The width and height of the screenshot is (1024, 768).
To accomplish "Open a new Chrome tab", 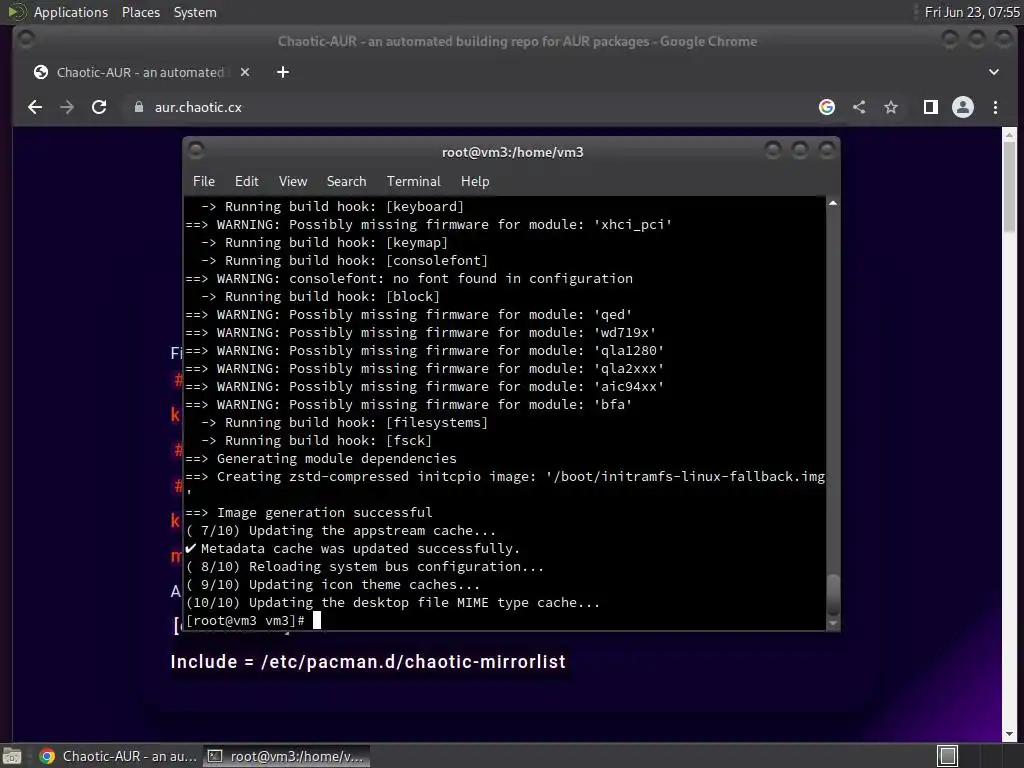I will (283, 72).
